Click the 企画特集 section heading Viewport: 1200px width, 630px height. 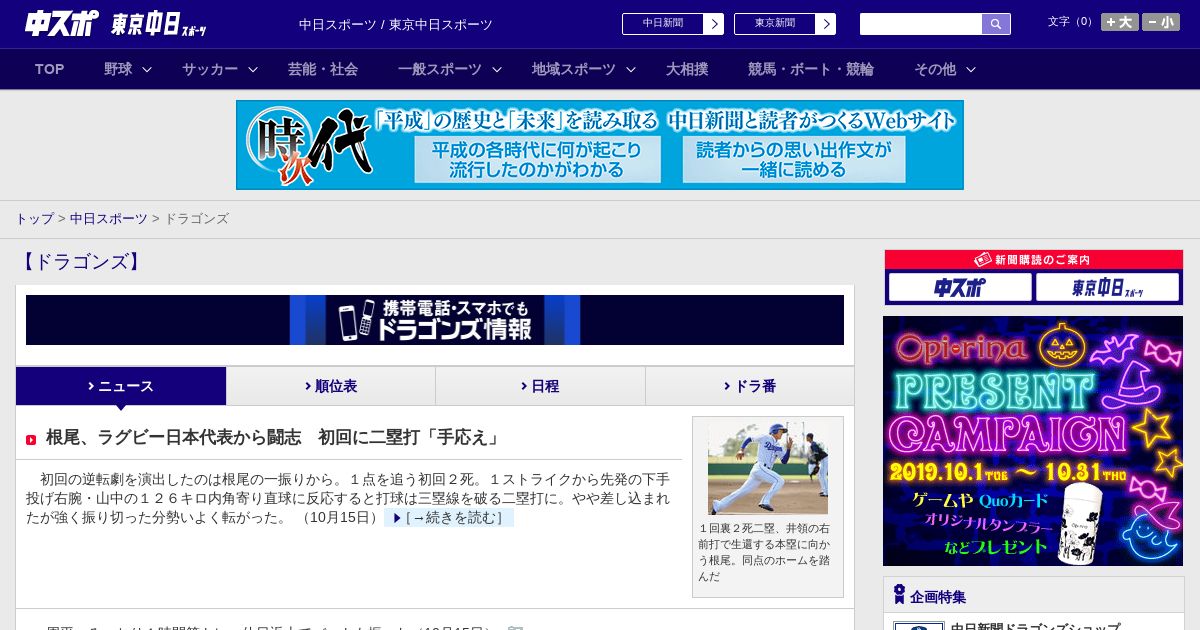click(938, 597)
